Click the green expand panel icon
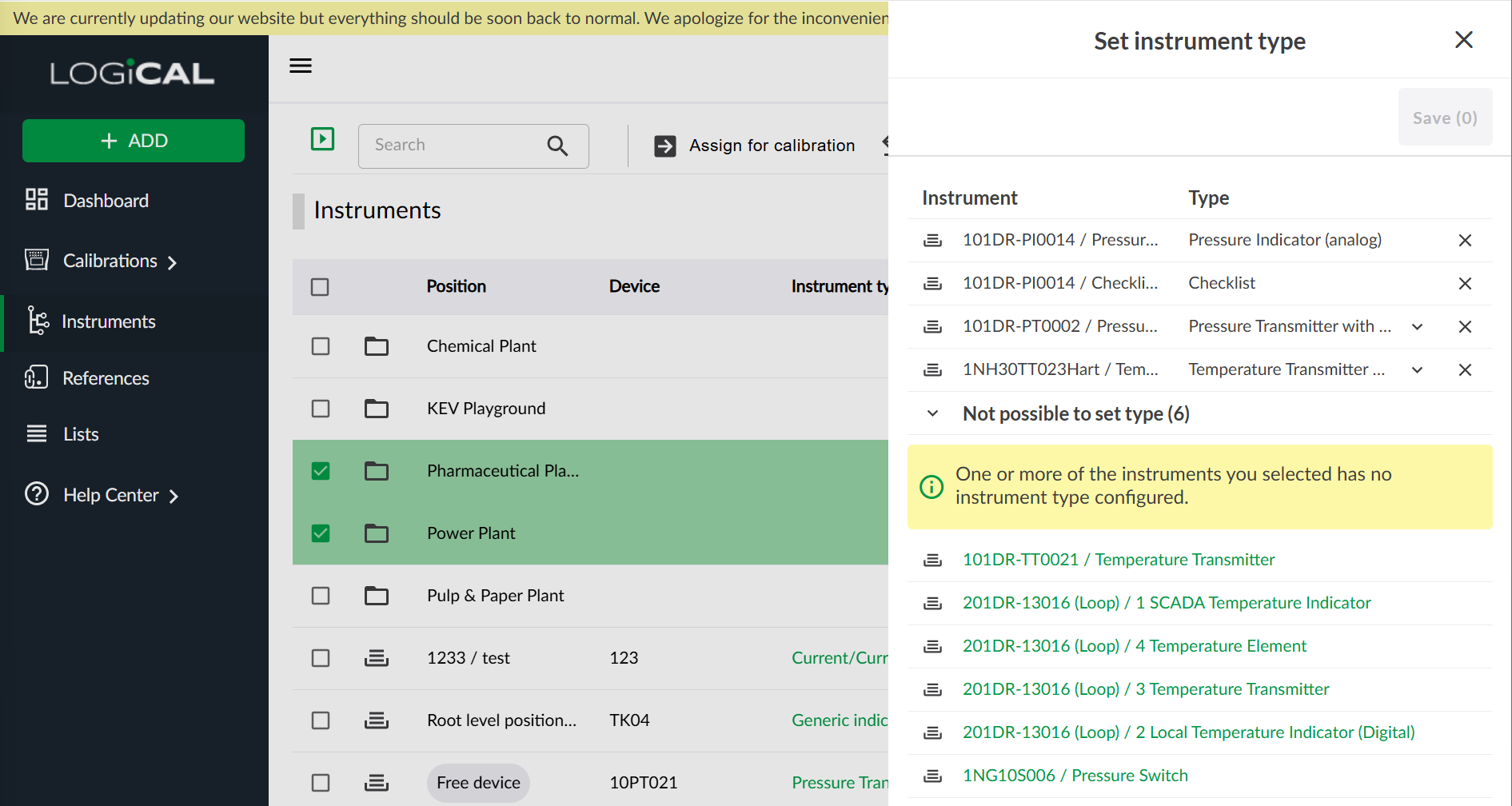The width and height of the screenshot is (1512, 806). click(322, 139)
